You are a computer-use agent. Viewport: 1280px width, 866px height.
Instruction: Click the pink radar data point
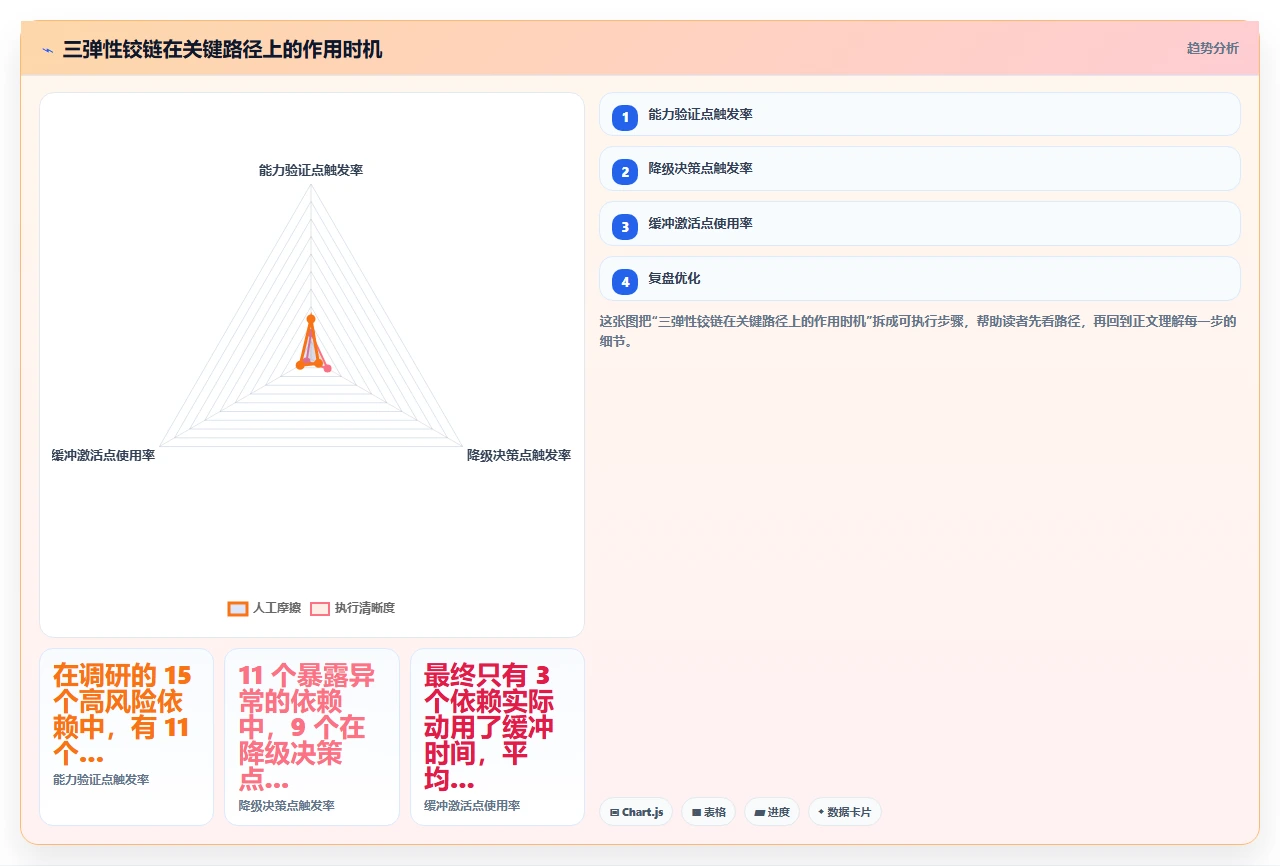click(x=327, y=369)
